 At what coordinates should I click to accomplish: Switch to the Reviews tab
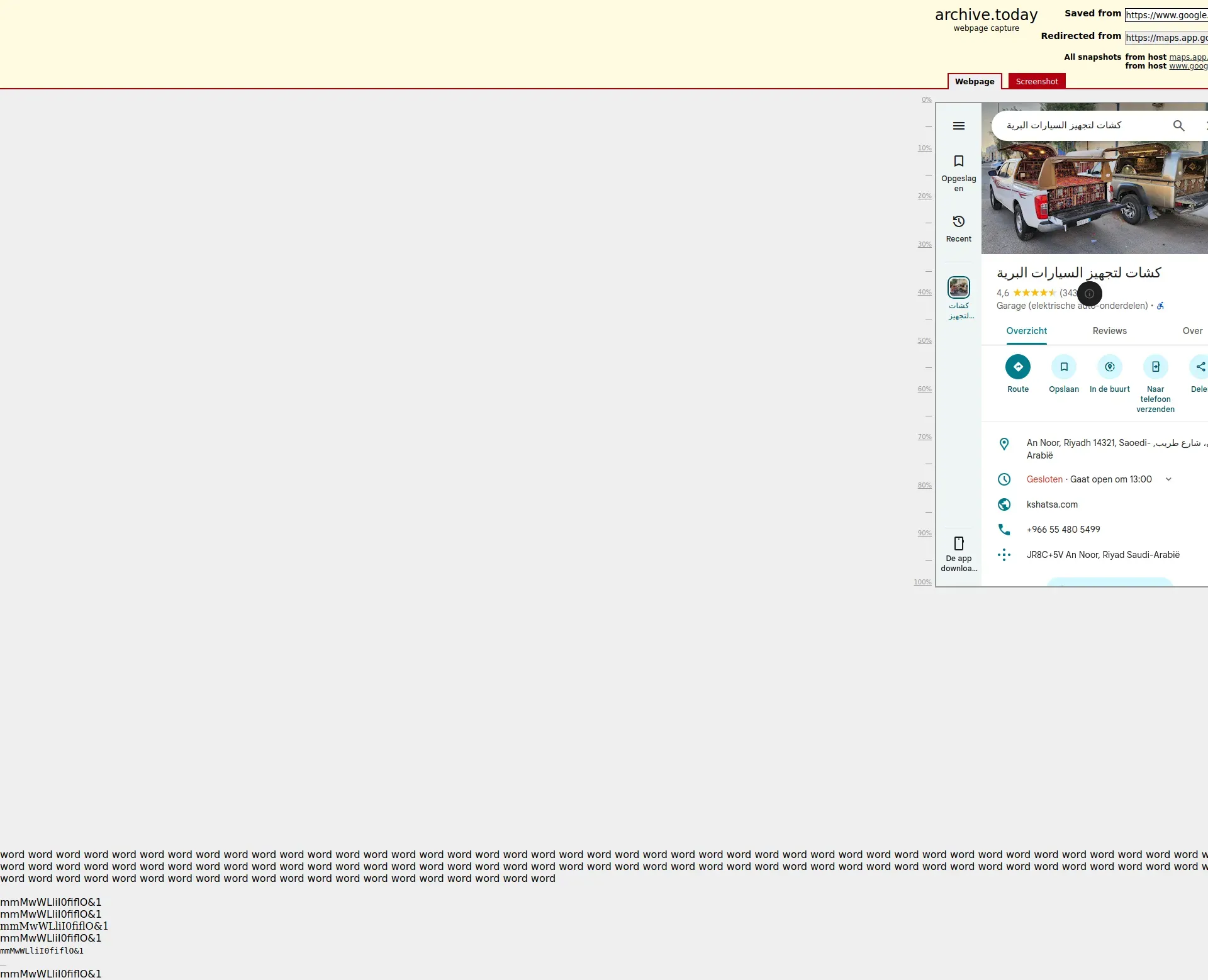pos(1109,331)
